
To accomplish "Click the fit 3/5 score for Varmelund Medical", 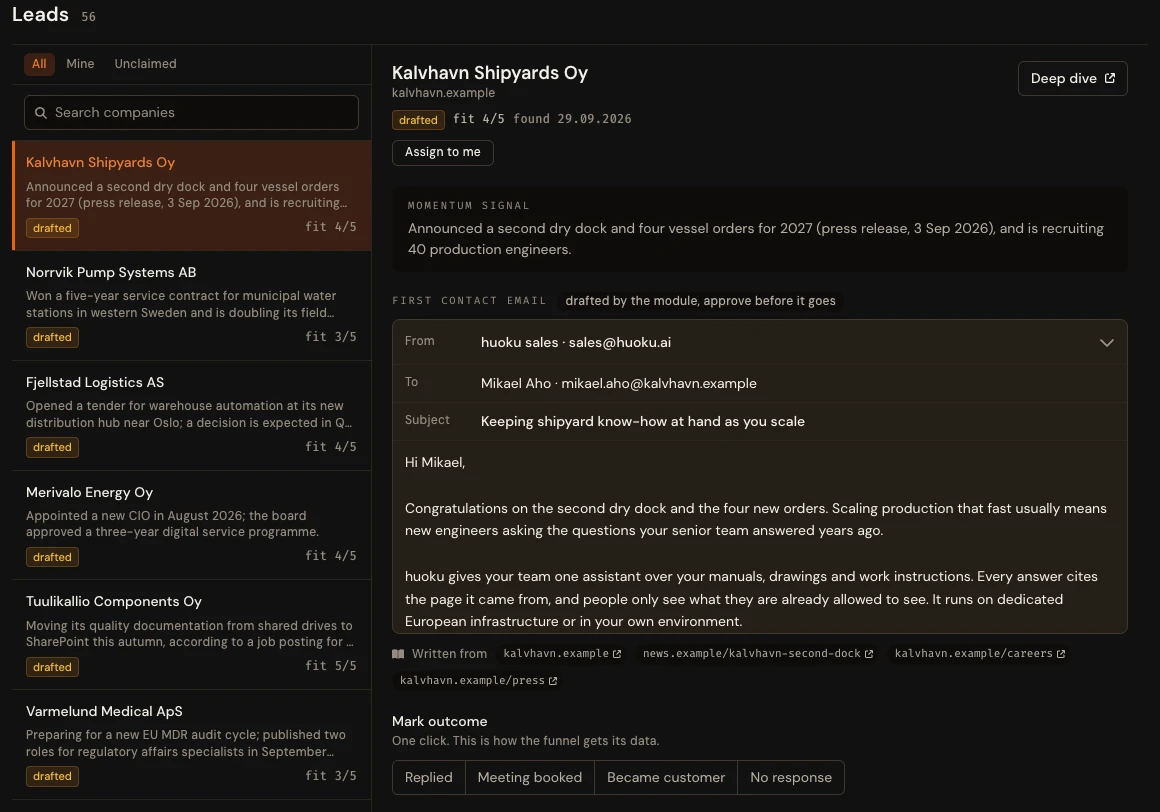I will [331, 775].
